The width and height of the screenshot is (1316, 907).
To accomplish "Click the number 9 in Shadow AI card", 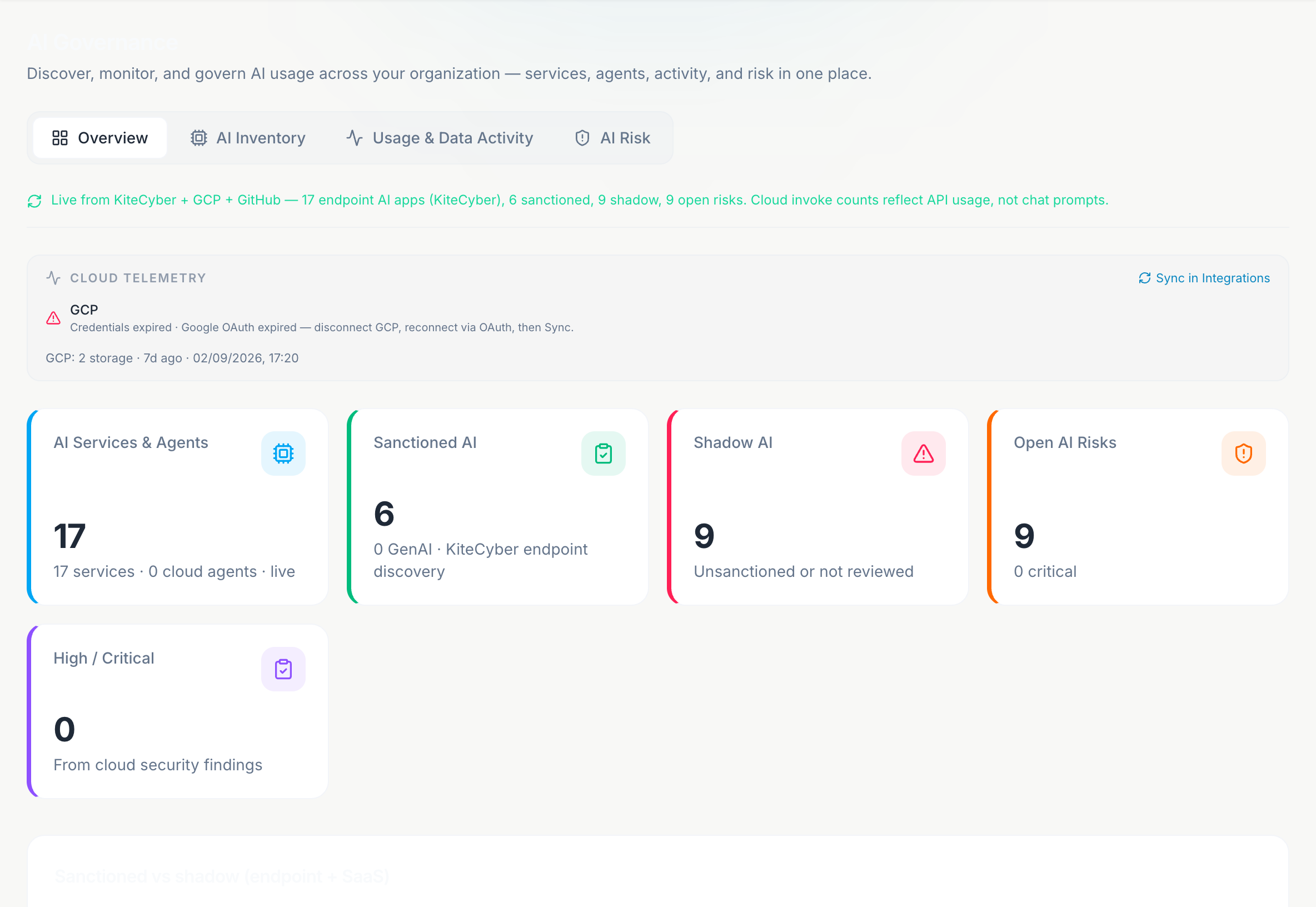I will click(704, 536).
